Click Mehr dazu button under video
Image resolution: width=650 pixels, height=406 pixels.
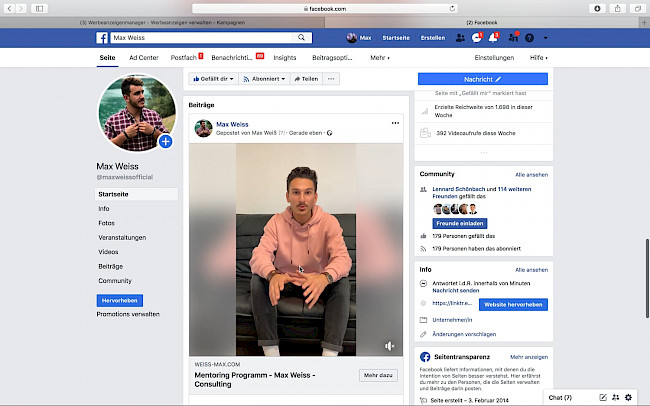click(x=378, y=375)
